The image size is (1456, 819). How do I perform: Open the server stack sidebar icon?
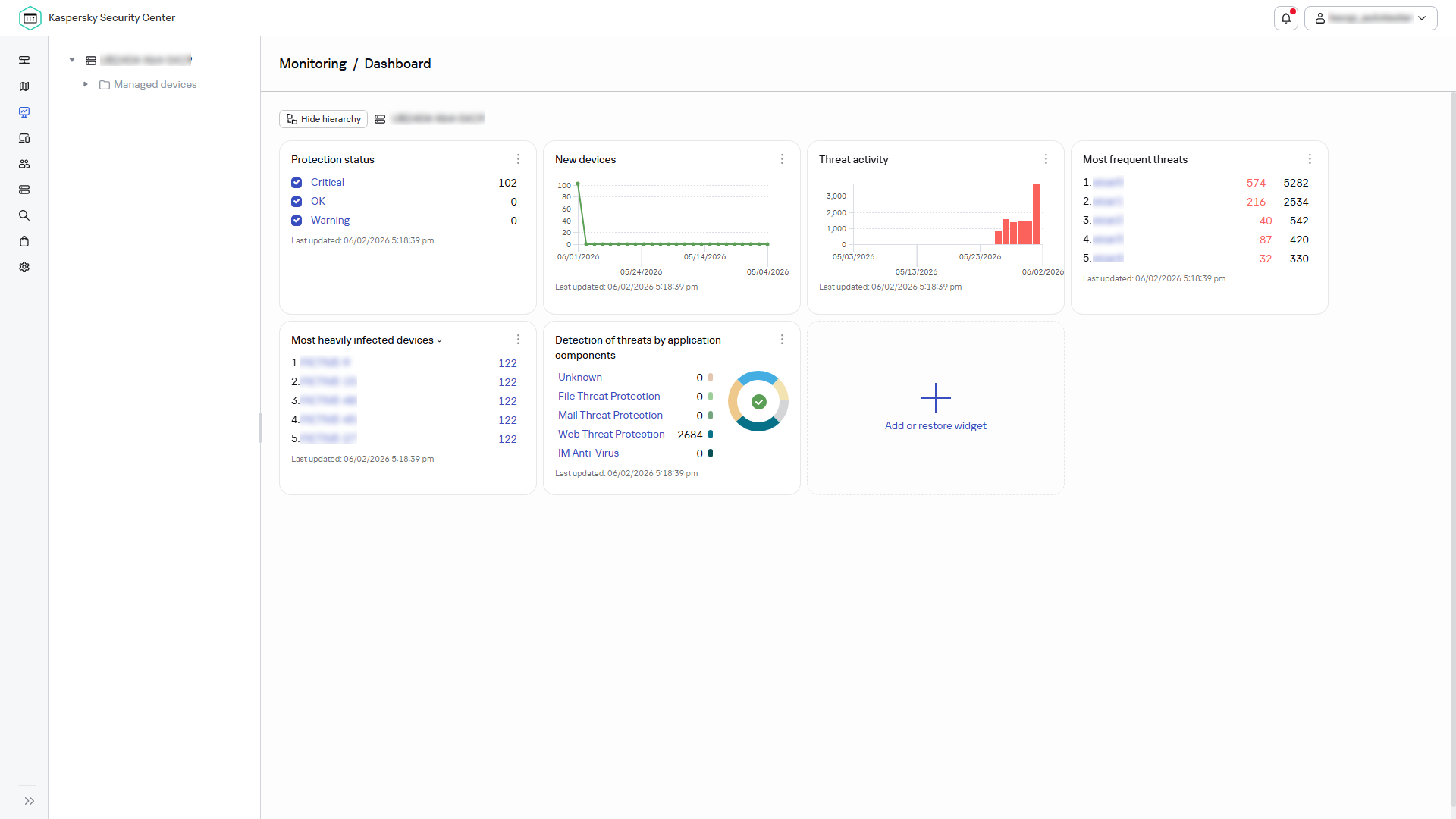(x=24, y=190)
